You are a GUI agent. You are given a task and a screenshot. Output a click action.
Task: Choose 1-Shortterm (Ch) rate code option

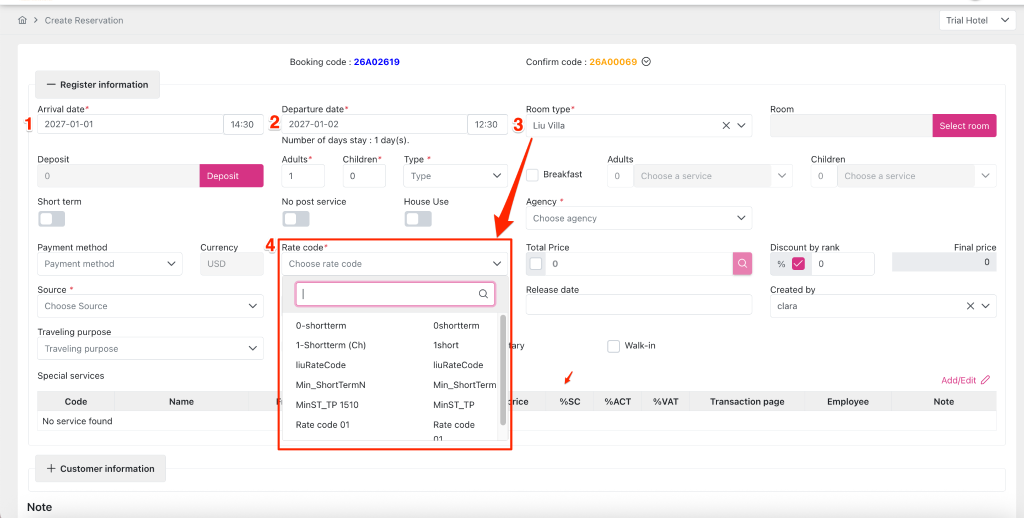tap(330, 345)
